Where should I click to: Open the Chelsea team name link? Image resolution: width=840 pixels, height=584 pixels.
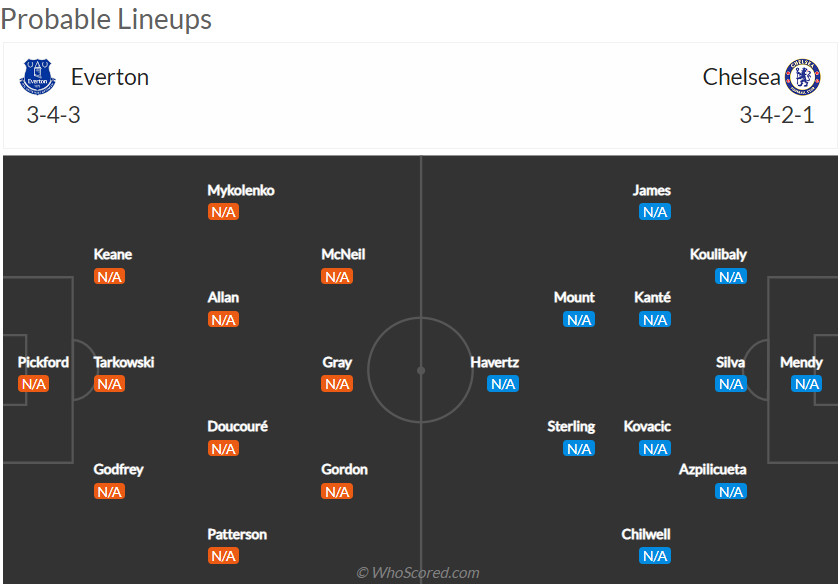pyautogui.click(x=741, y=77)
